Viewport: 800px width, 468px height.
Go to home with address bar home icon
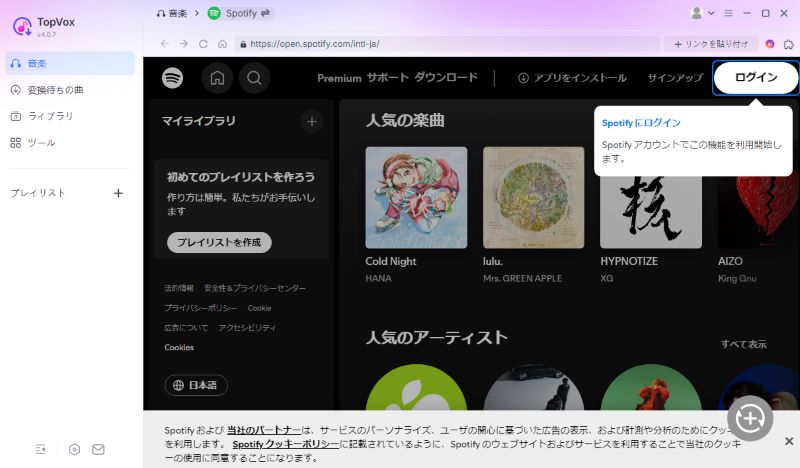(x=222, y=44)
